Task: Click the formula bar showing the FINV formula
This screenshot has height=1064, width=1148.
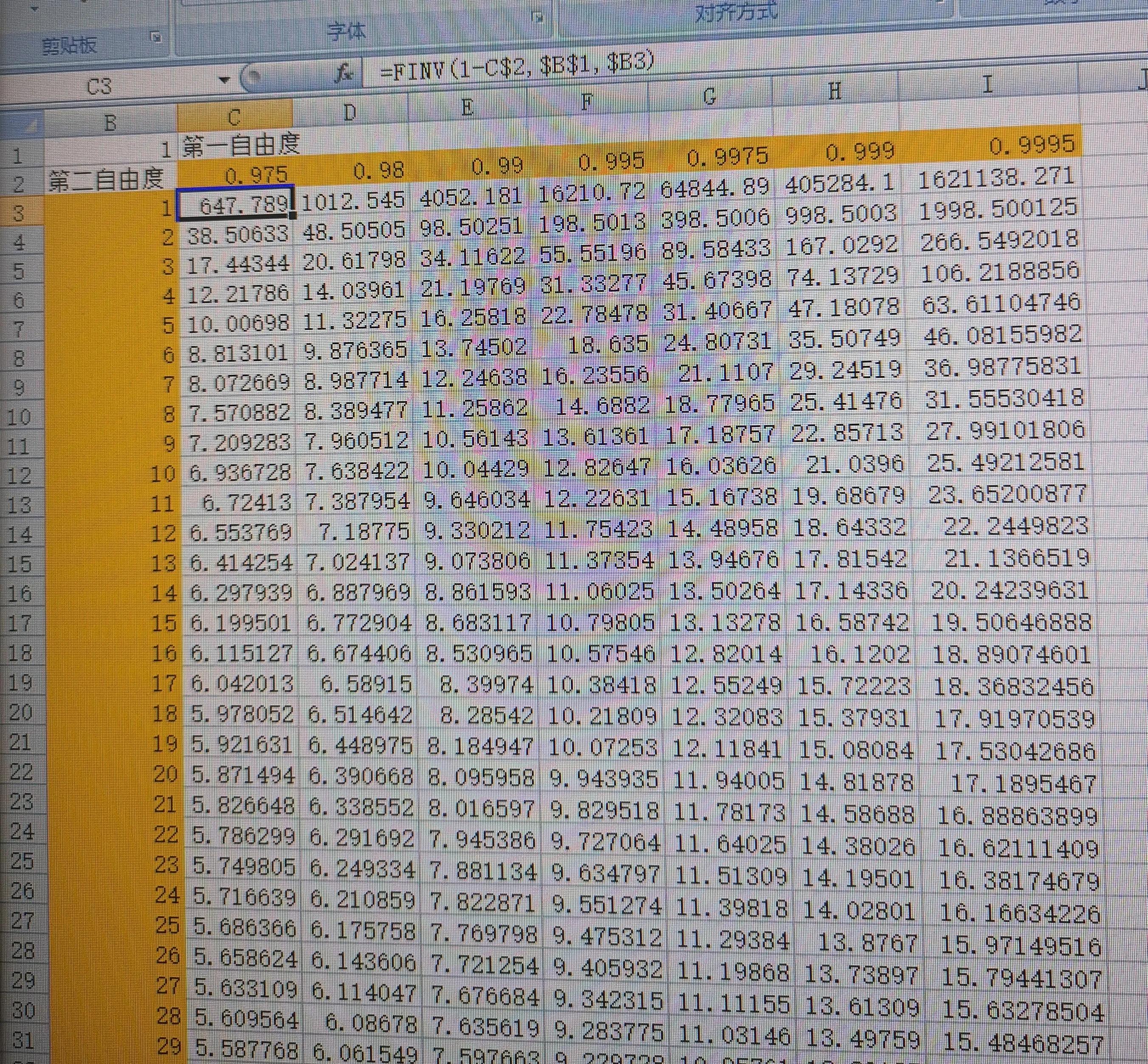Action: (x=519, y=70)
